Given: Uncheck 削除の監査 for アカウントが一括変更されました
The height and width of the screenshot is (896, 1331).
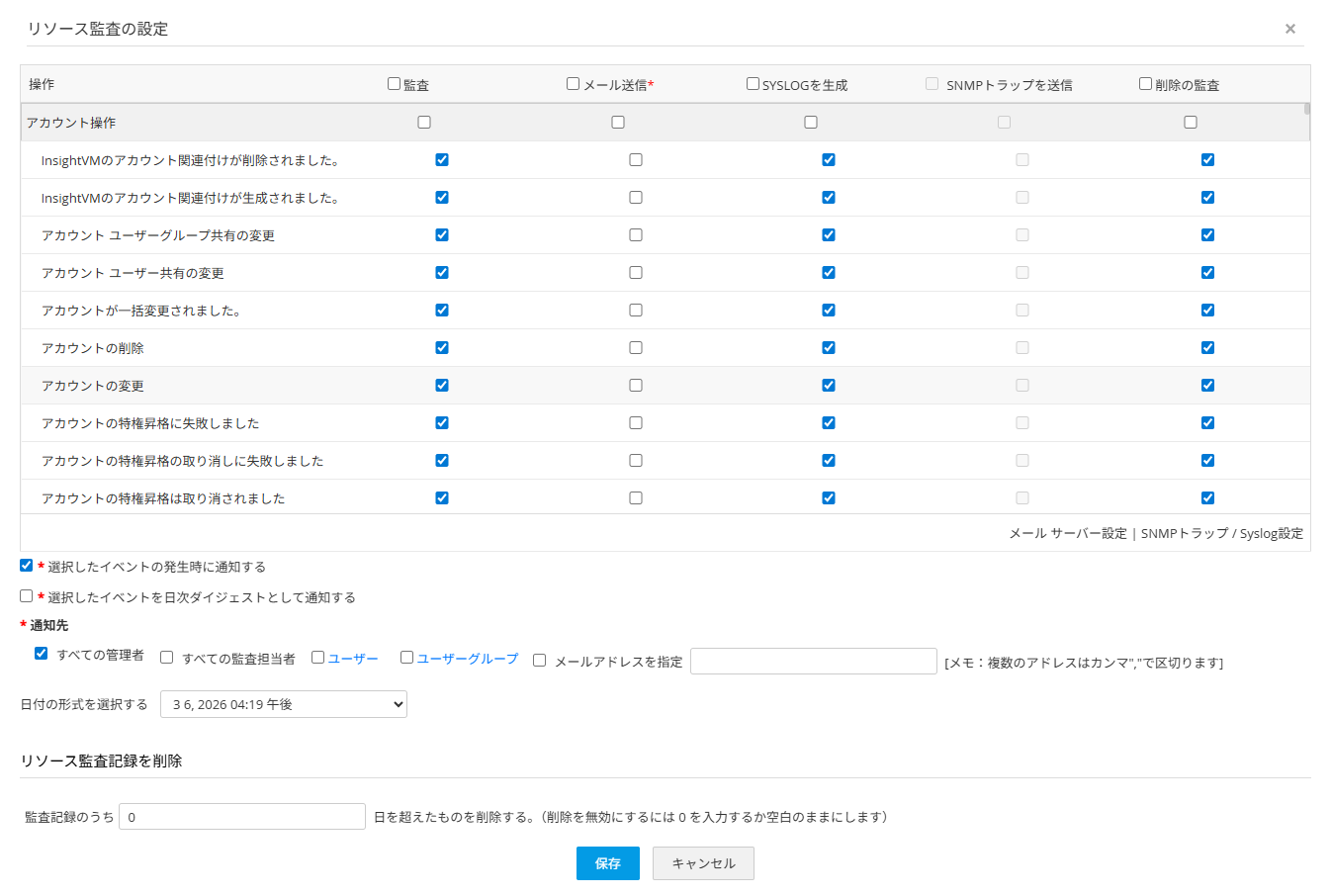Looking at the screenshot, I should [1207, 311].
